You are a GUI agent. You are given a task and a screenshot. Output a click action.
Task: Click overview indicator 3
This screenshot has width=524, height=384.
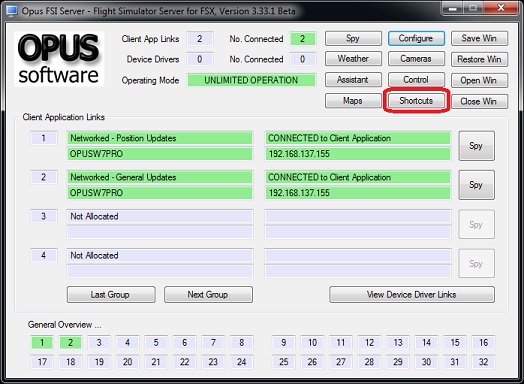pos(99,343)
